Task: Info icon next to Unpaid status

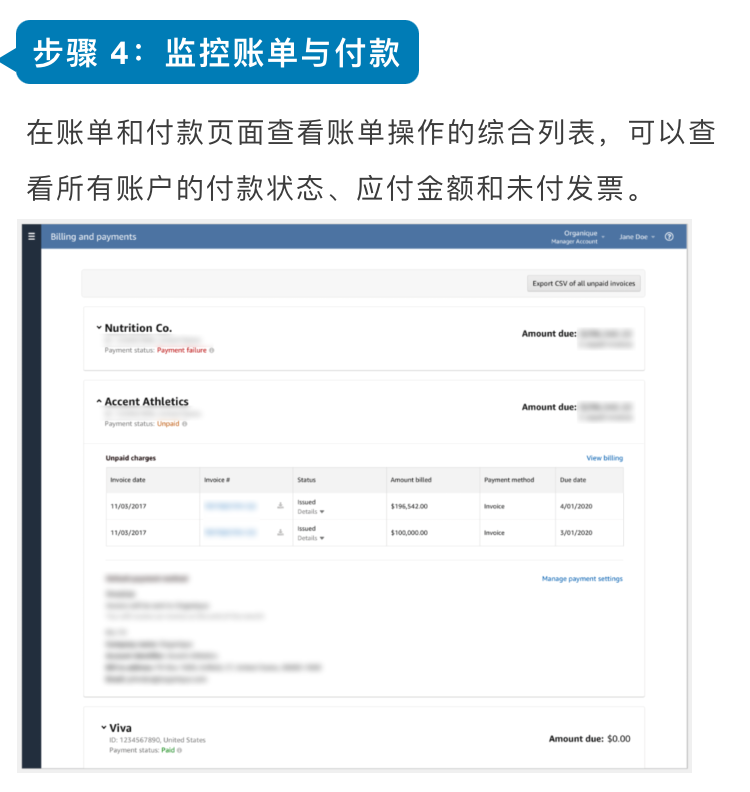Action: (184, 424)
